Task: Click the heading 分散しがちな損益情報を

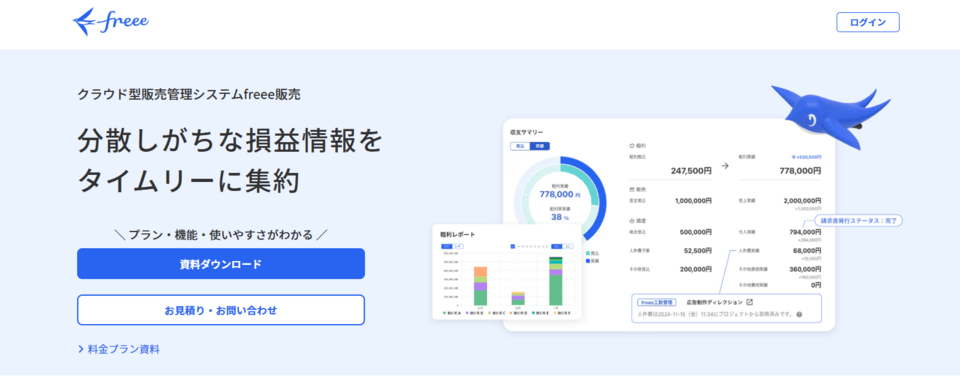Action: [230, 142]
